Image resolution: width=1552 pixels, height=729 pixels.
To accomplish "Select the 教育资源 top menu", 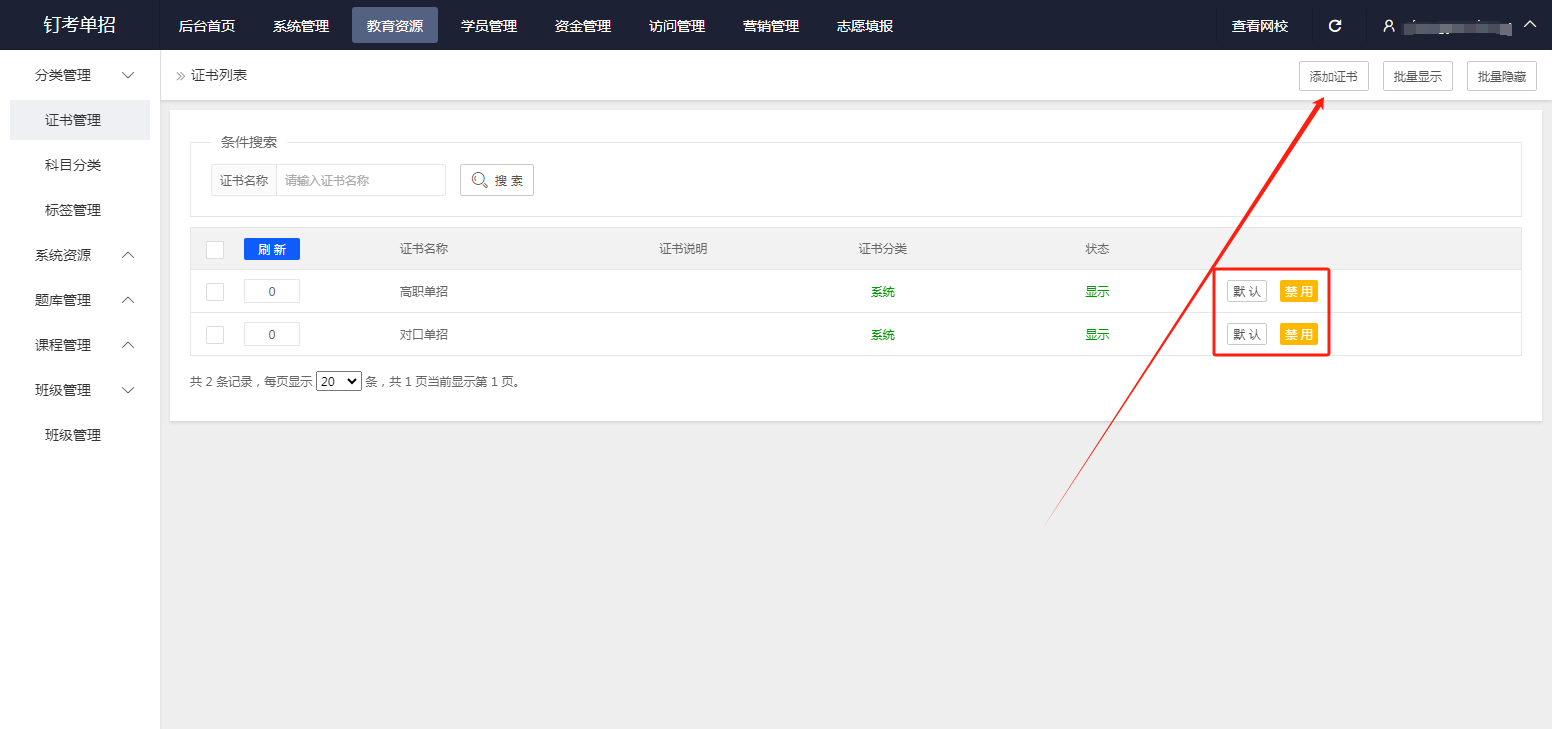I will point(395,26).
